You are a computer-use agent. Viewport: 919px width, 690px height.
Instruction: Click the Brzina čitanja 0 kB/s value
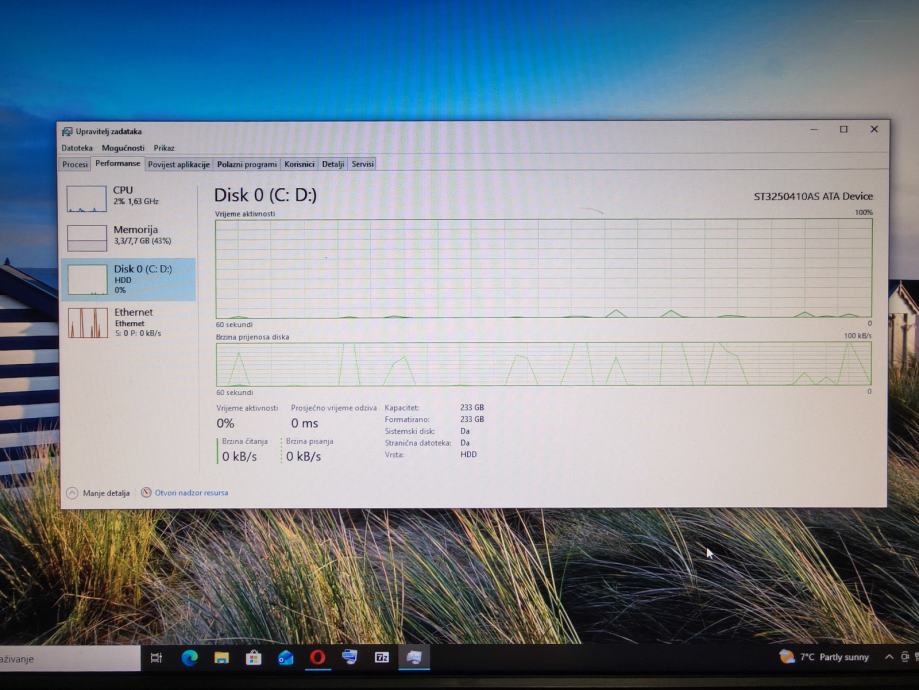[x=239, y=456]
